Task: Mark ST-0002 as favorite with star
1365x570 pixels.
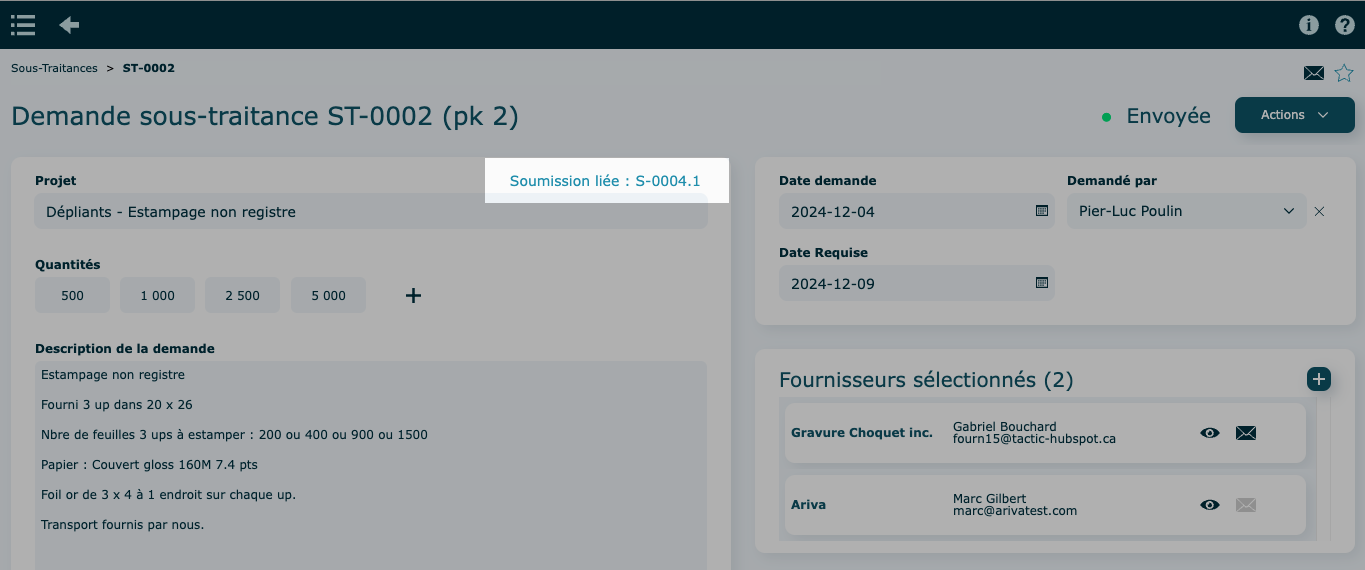Action: [x=1343, y=73]
